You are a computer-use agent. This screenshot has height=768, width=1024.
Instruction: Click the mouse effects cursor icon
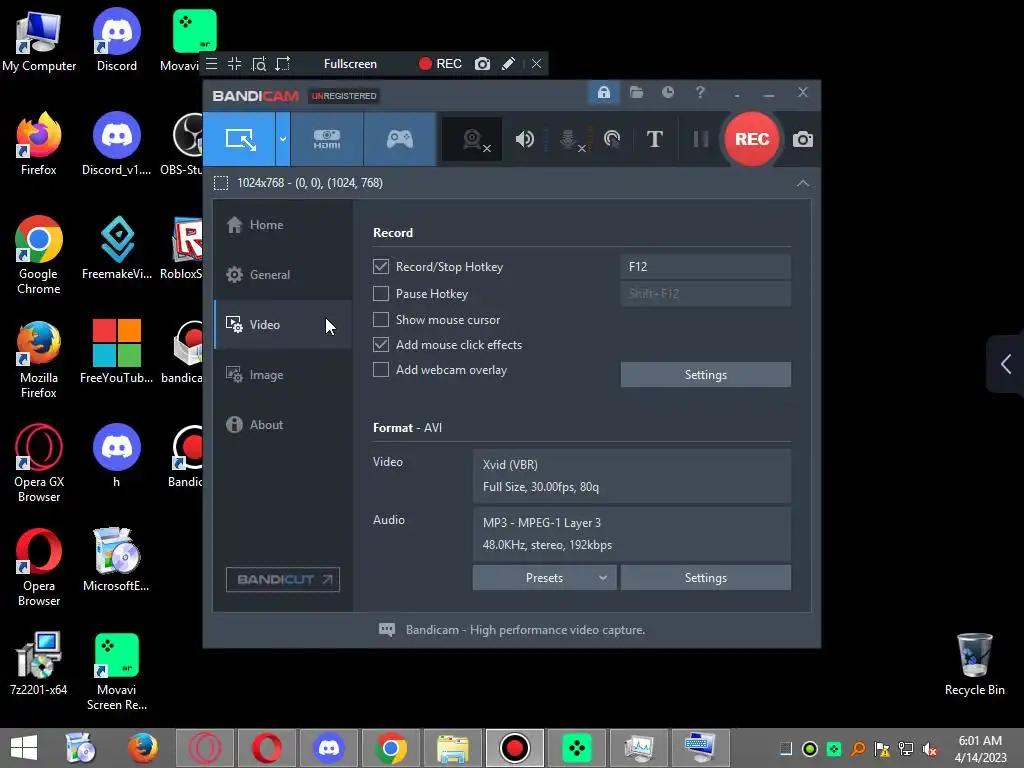pyautogui.click(x=612, y=139)
